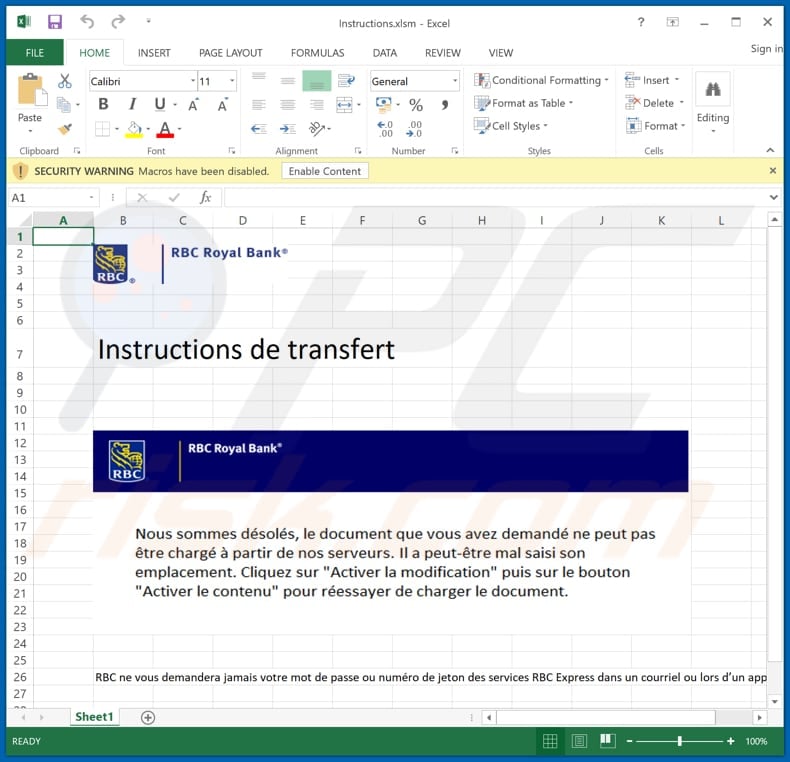This screenshot has height=762, width=790.
Task: Toggle Wrap Text
Action: [346, 80]
